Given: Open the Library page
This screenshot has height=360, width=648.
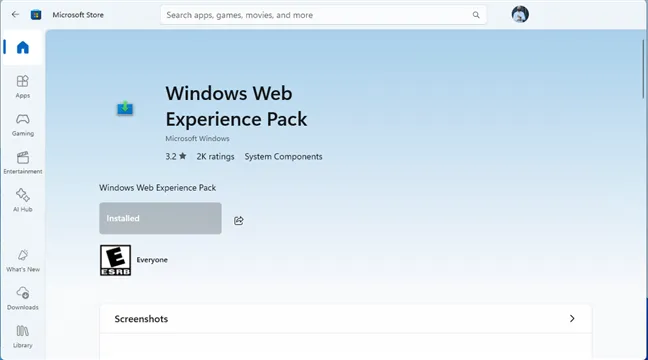Looking at the screenshot, I should [x=23, y=337].
